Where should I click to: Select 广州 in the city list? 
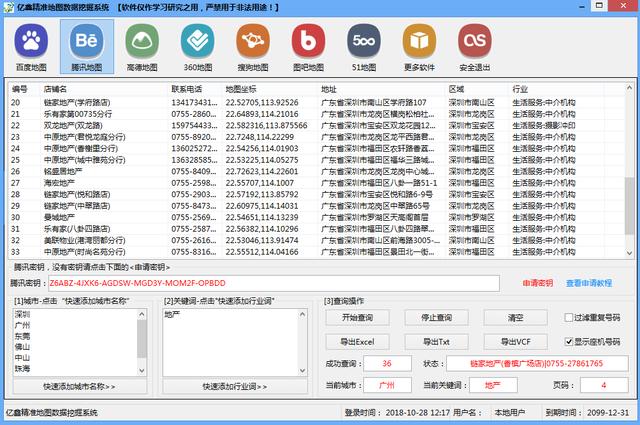click(23, 325)
